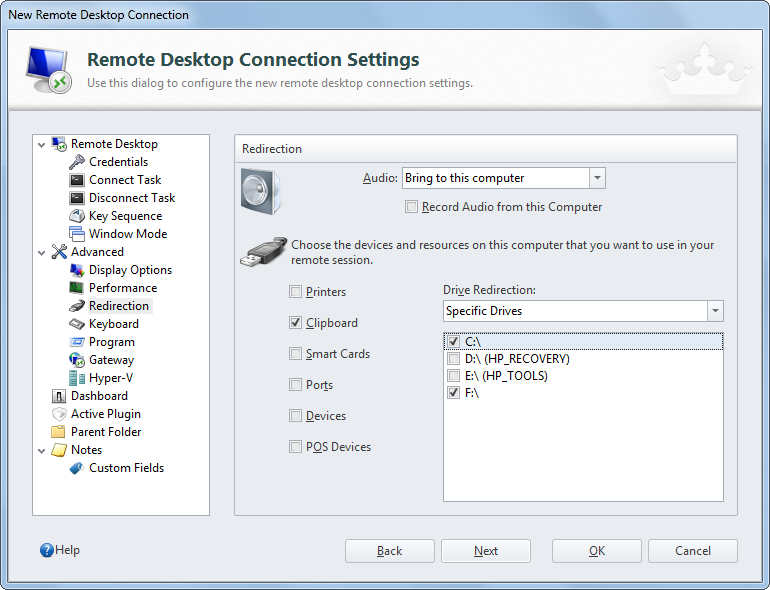Viewport: 770px width, 590px height.
Task: Uncheck the Clipboard checkbox
Action: (x=295, y=323)
